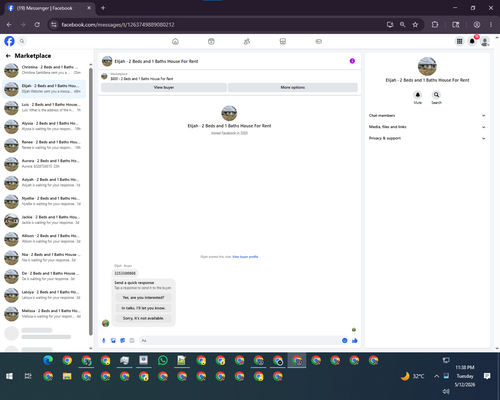Choose a sticker from the composer
Screen dimensions: 500x400
[x=123, y=340]
